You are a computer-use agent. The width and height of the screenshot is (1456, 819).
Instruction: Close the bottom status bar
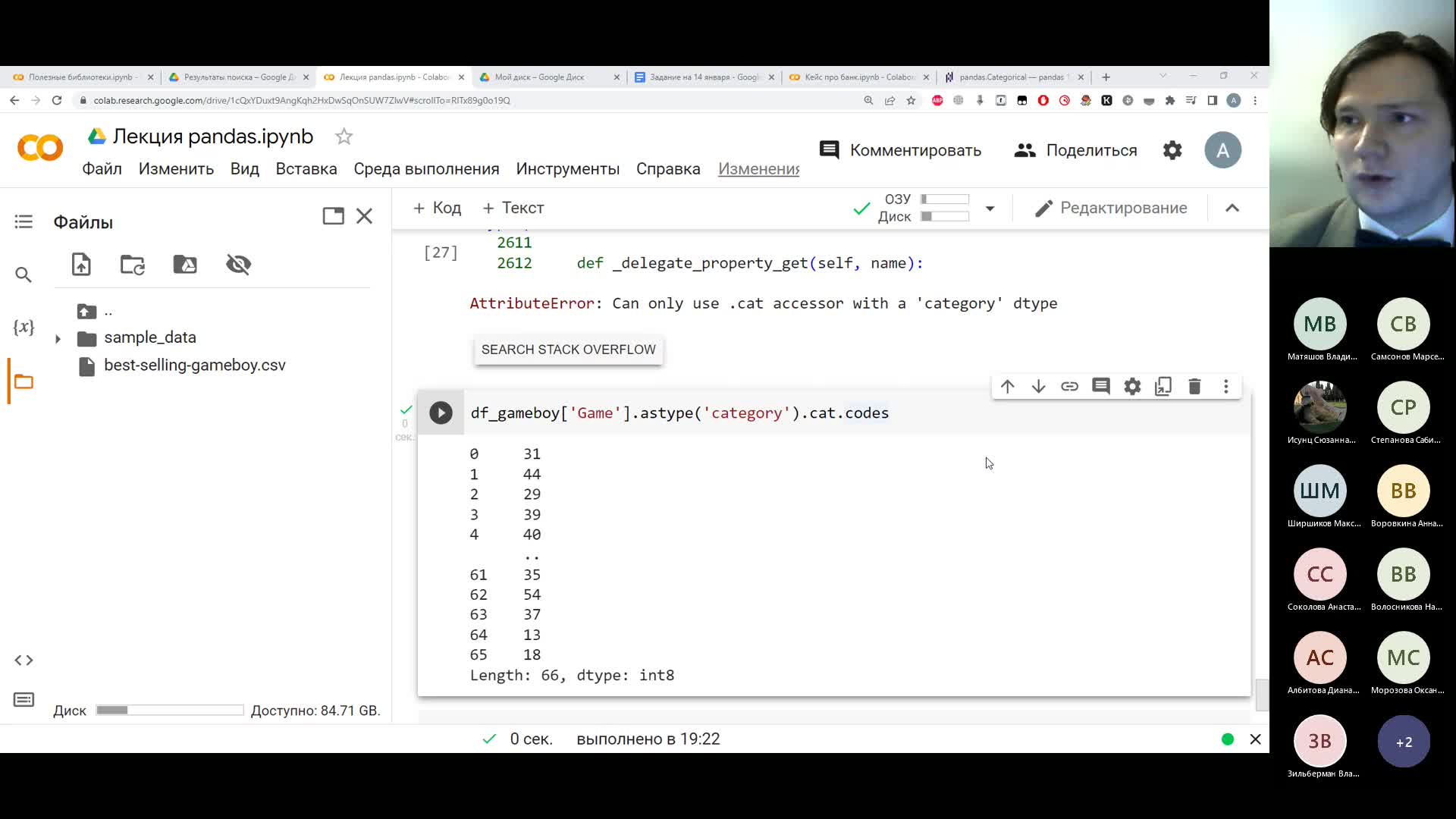tap(1255, 739)
